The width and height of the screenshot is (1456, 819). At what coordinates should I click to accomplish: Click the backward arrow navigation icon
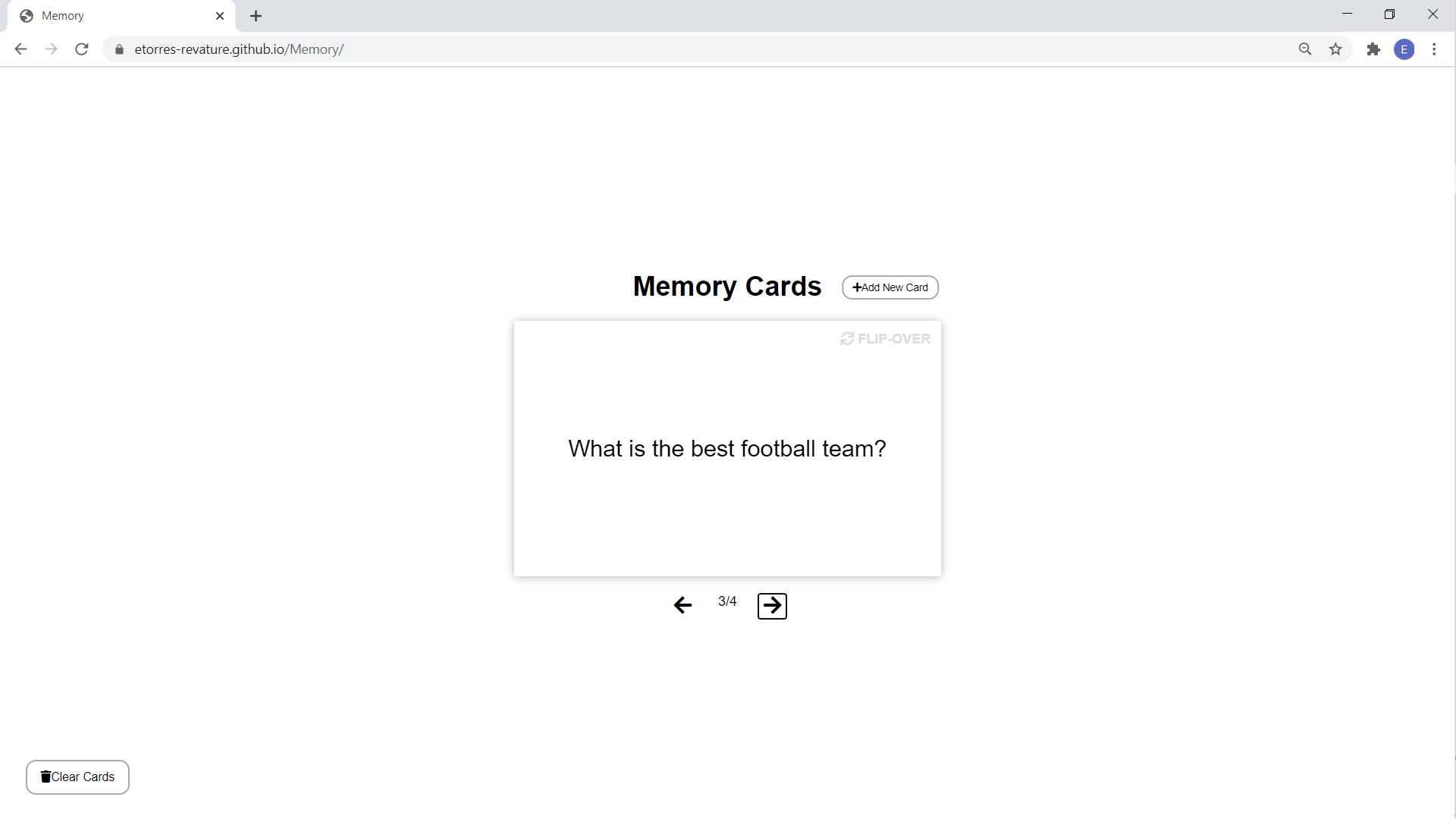pos(682,604)
